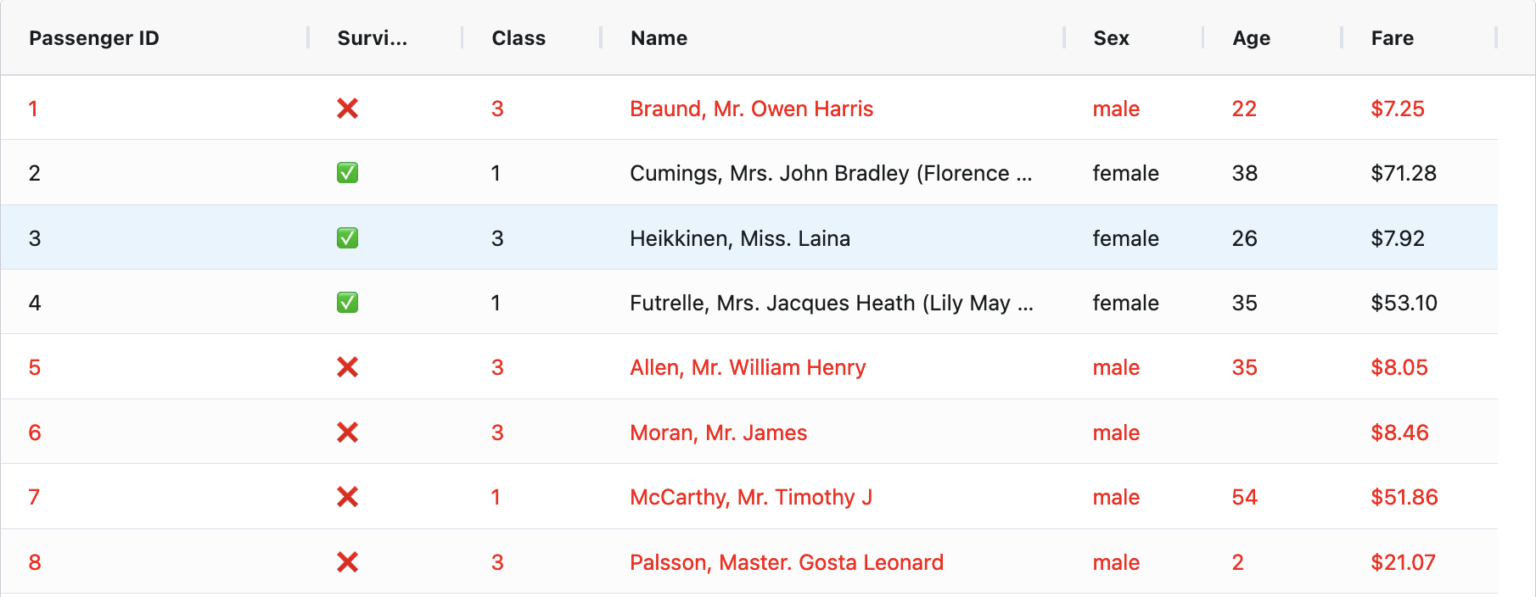Click the red X survived icon for passenger 1
1536x597 pixels.
pyautogui.click(x=347, y=108)
